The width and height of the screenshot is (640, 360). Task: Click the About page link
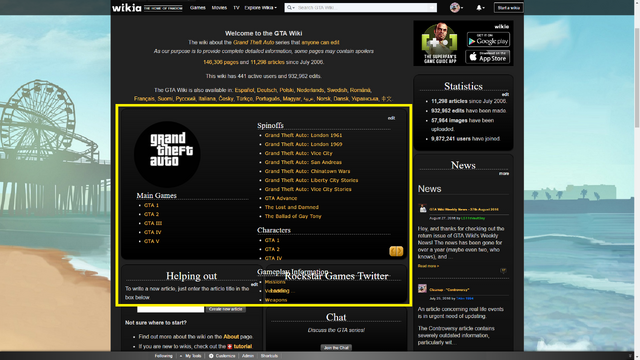coord(231,337)
